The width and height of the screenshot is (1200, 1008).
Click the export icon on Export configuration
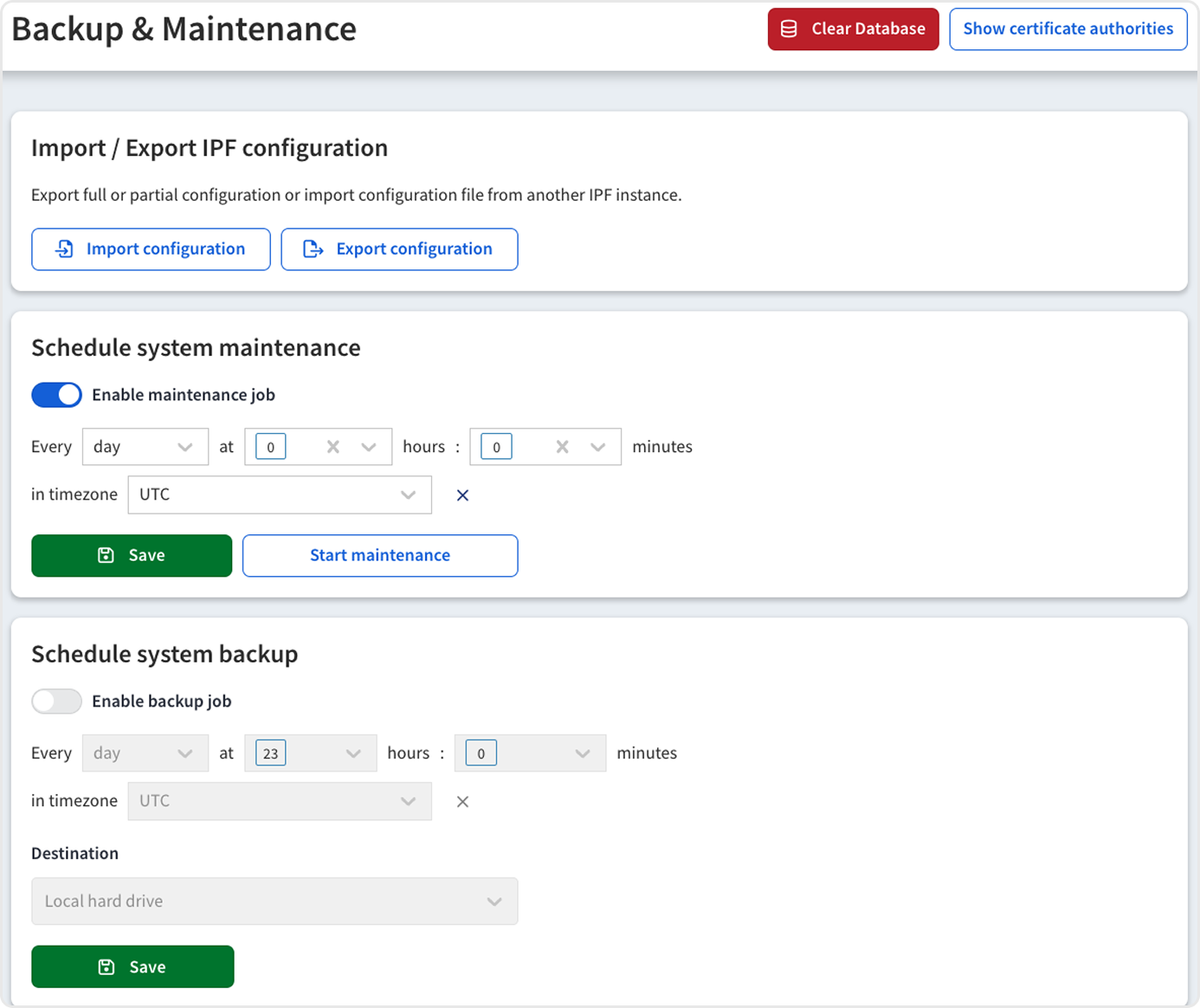pyautogui.click(x=313, y=249)
